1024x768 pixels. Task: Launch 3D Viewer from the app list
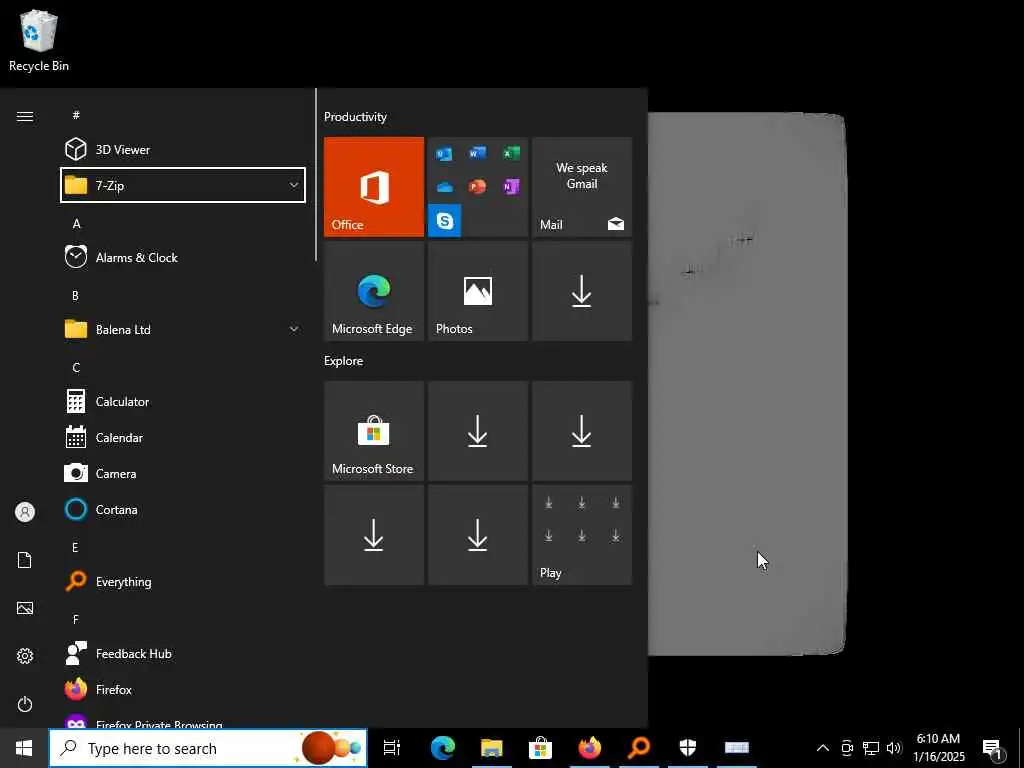(183, 150)
